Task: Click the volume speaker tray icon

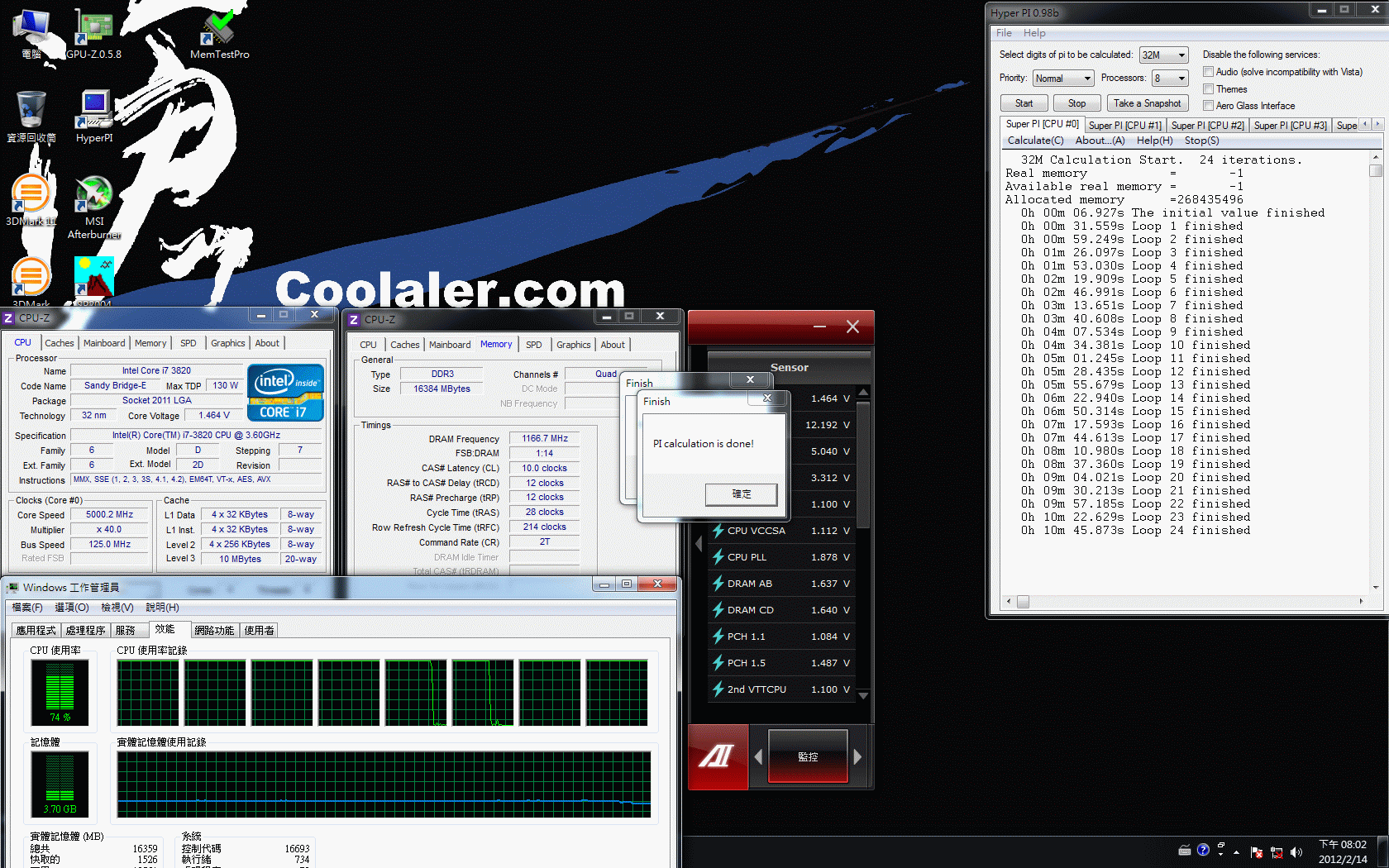Action: tap(1296, 851)
